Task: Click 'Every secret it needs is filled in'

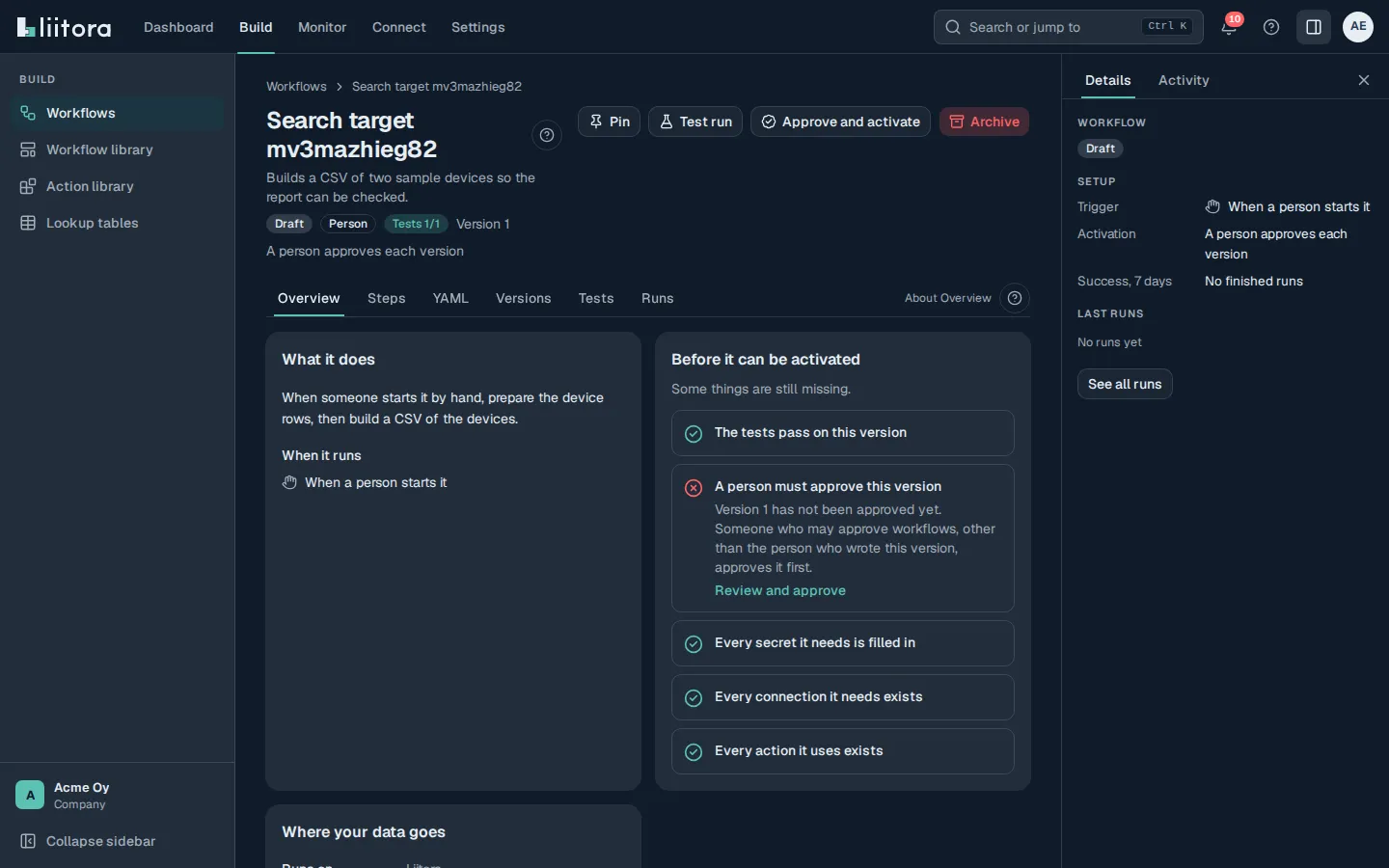Action: click(815, 642)
